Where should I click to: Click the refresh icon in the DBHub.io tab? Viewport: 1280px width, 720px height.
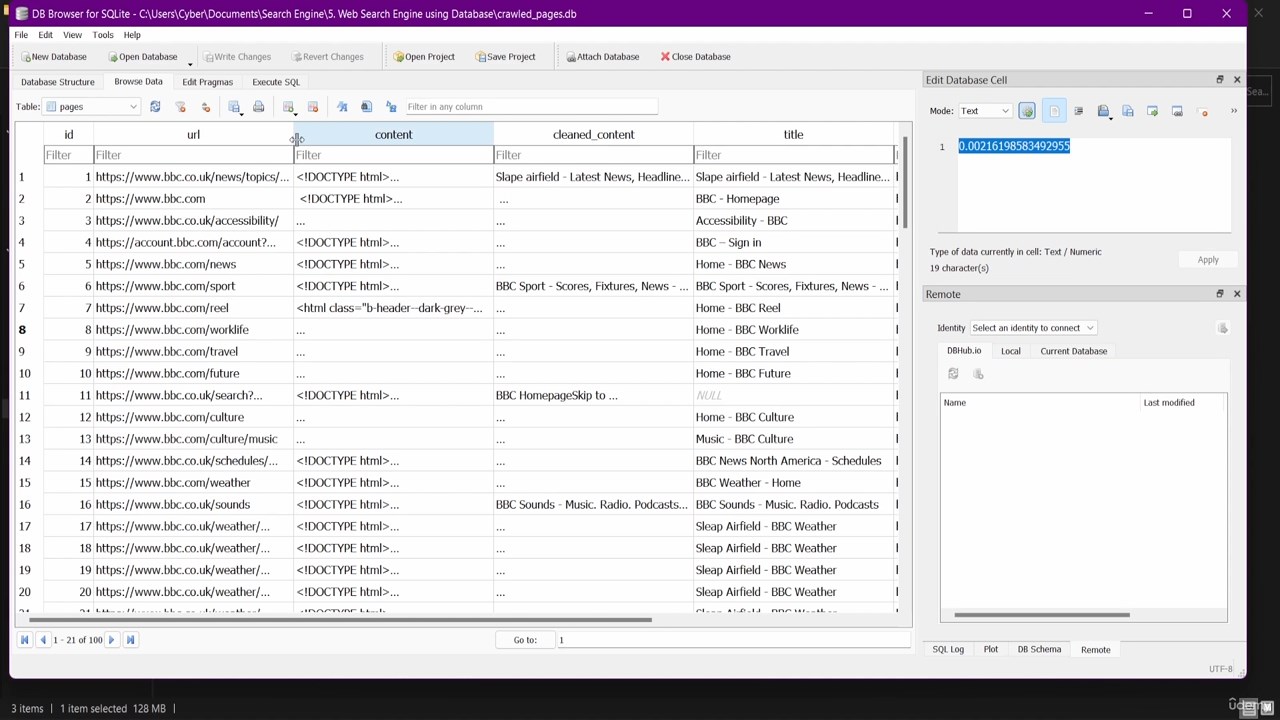tap(953, 374)
